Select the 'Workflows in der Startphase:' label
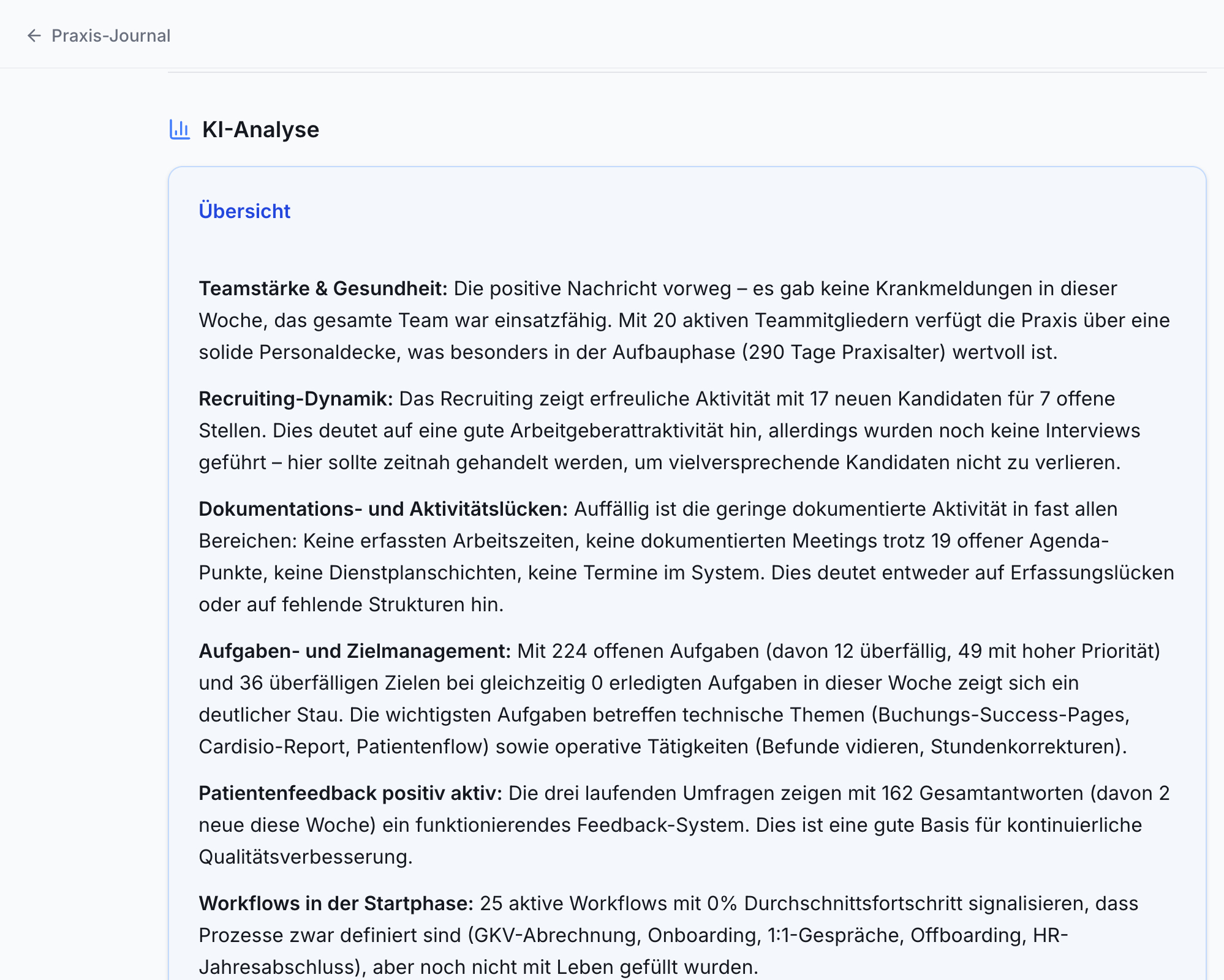The image size is (1224, 980). [x=336, y=903]
